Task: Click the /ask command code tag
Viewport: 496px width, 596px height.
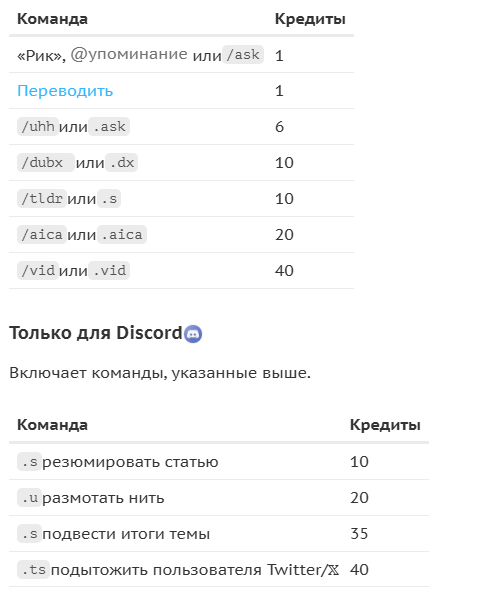Action: click(x=243, y=55)
